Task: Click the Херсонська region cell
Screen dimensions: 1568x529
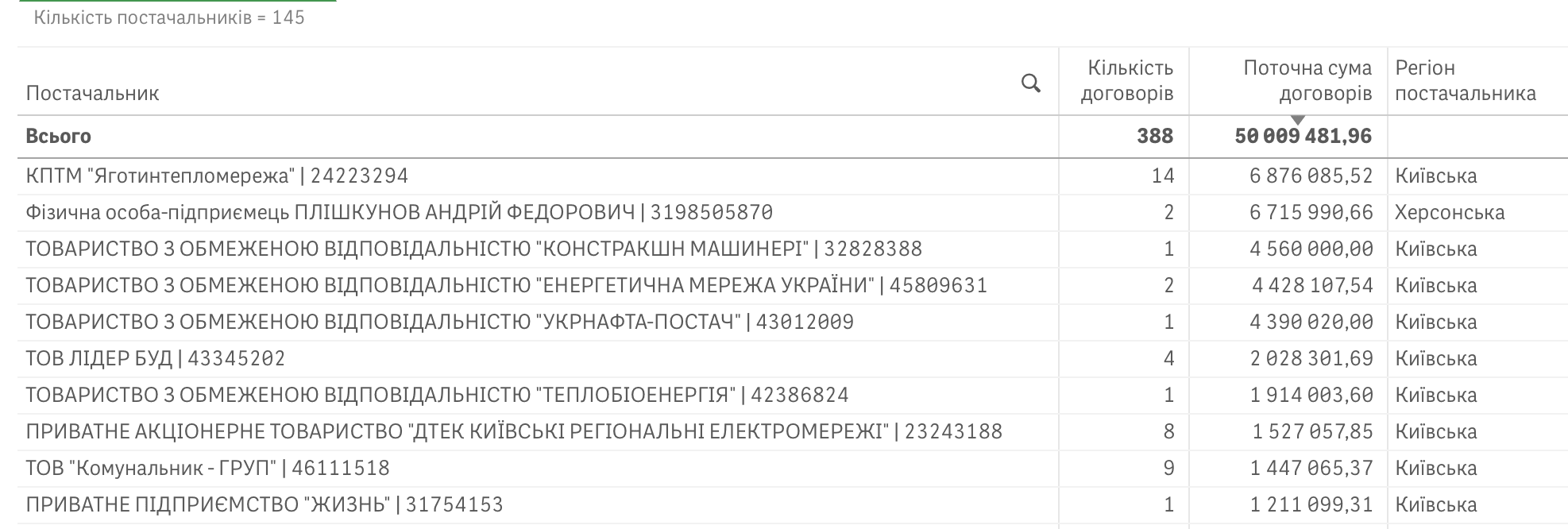Action: click(x=1450, y=212)
